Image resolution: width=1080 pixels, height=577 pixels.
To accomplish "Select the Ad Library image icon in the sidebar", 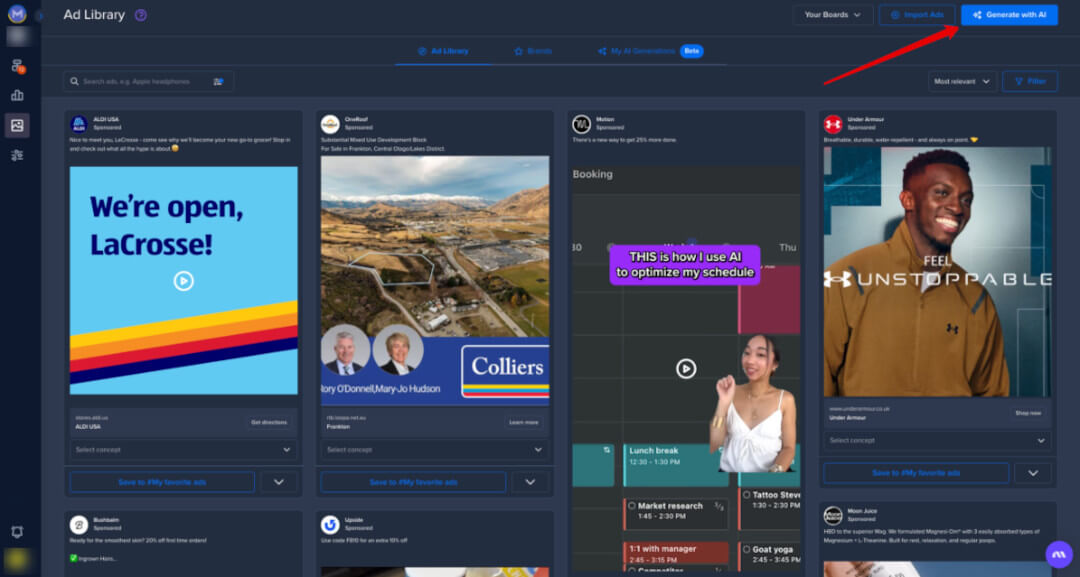I will [x=17, y=125].
